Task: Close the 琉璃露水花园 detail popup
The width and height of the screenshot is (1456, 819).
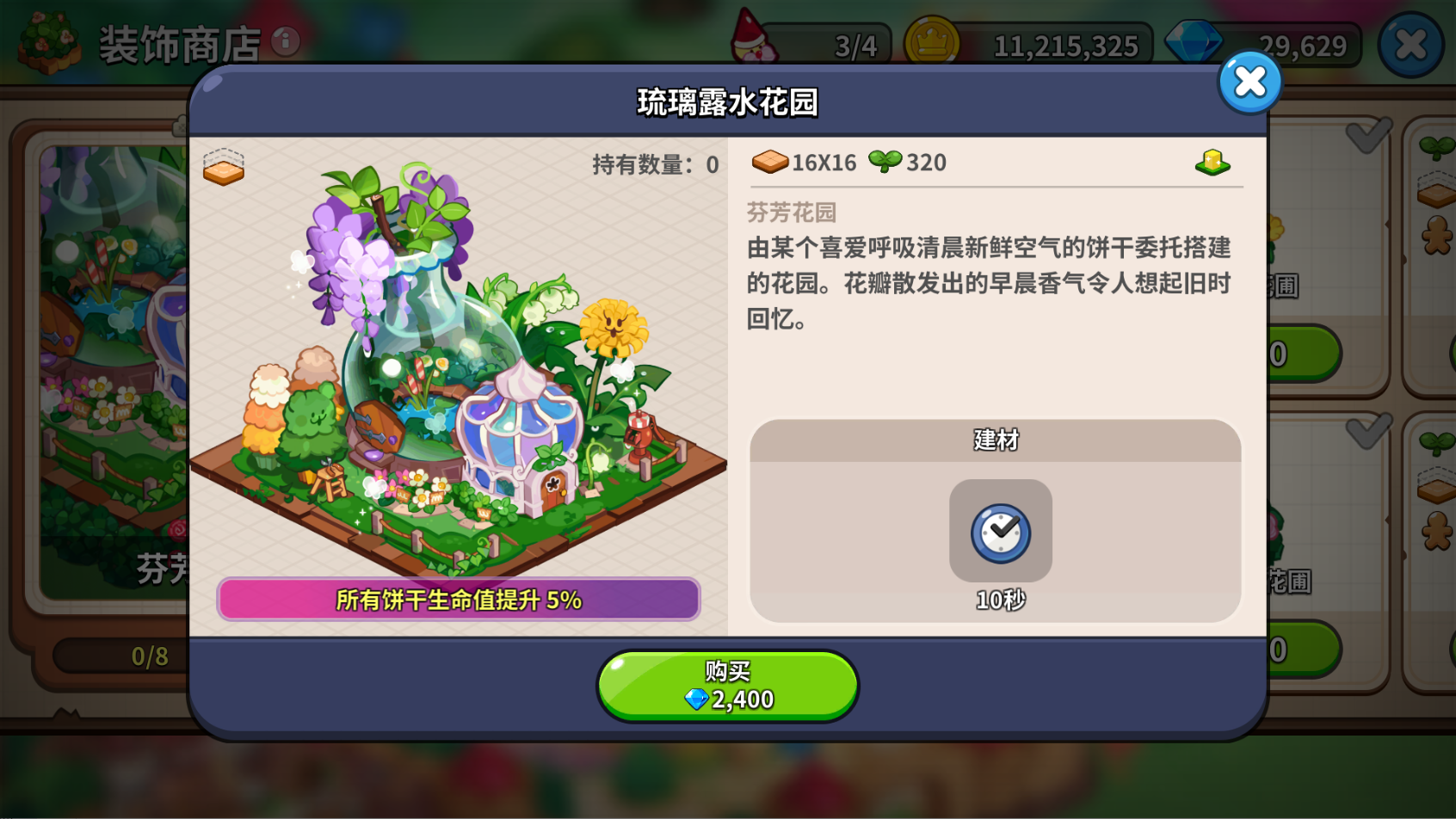Action: click(1249, 83)
